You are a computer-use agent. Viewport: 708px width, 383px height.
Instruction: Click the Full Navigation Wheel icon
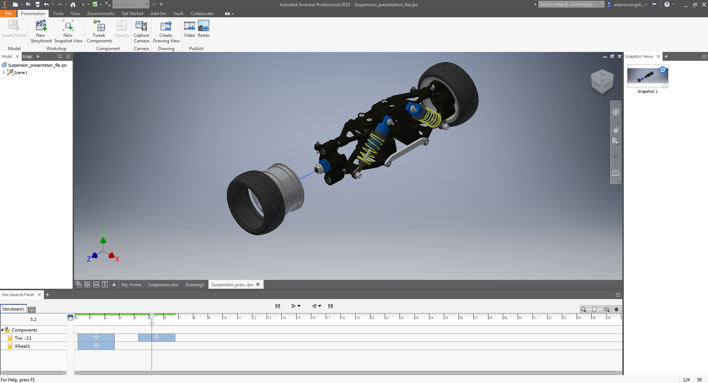pyautogui.click(x=615, y=112)
